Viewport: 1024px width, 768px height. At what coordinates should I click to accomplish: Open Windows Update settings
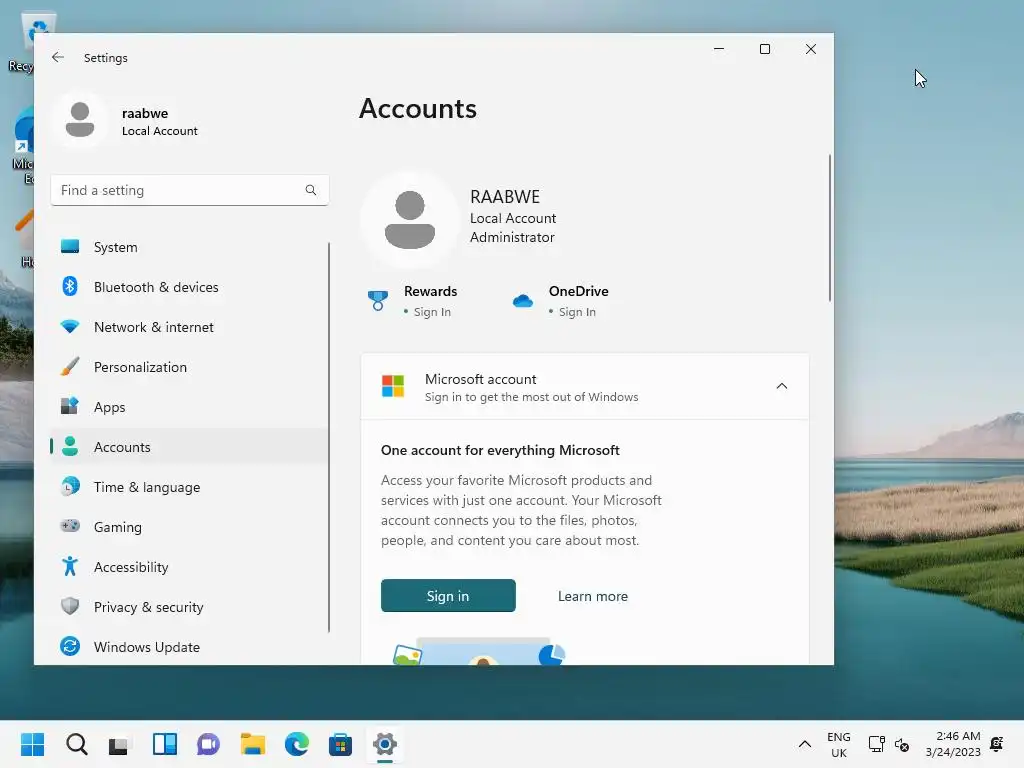(189, 647)
